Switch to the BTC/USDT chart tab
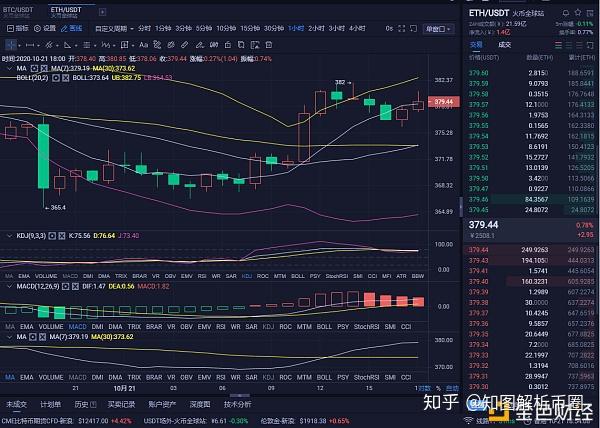This screenshot has width=600, height=428. pyautogui.click(x=18, y=12)
